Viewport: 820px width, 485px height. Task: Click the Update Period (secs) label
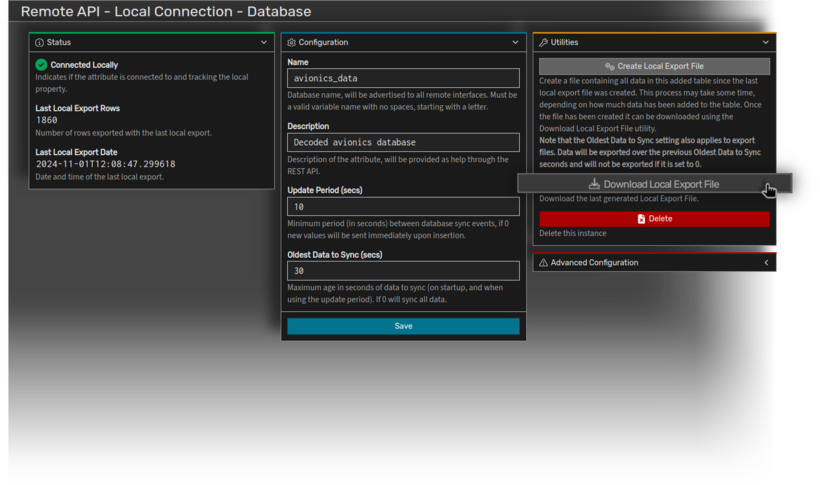click(325, 190)
